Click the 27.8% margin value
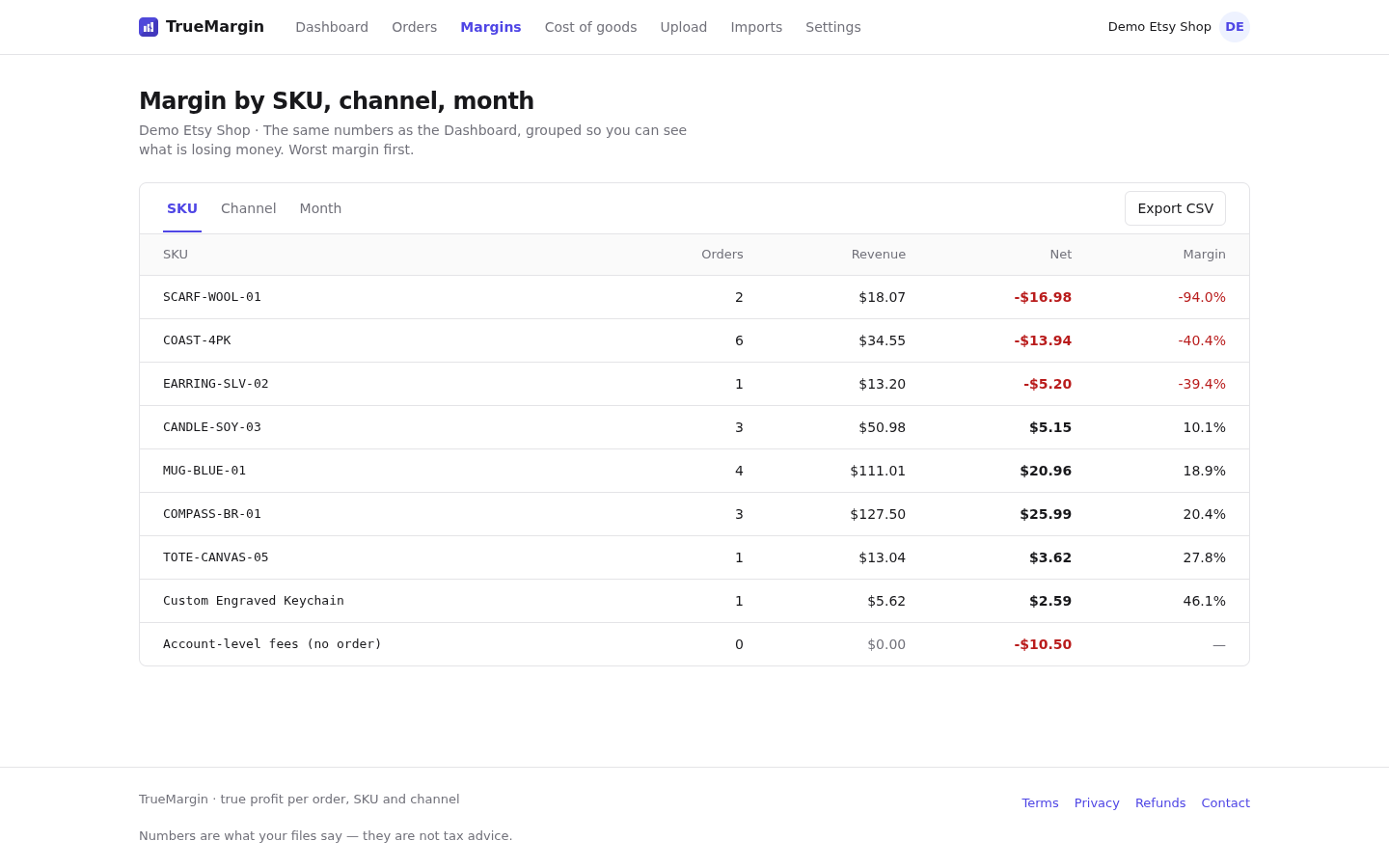Image resolution: width=1389 pixels, height=868 pixels. (x=1205, y=557)
